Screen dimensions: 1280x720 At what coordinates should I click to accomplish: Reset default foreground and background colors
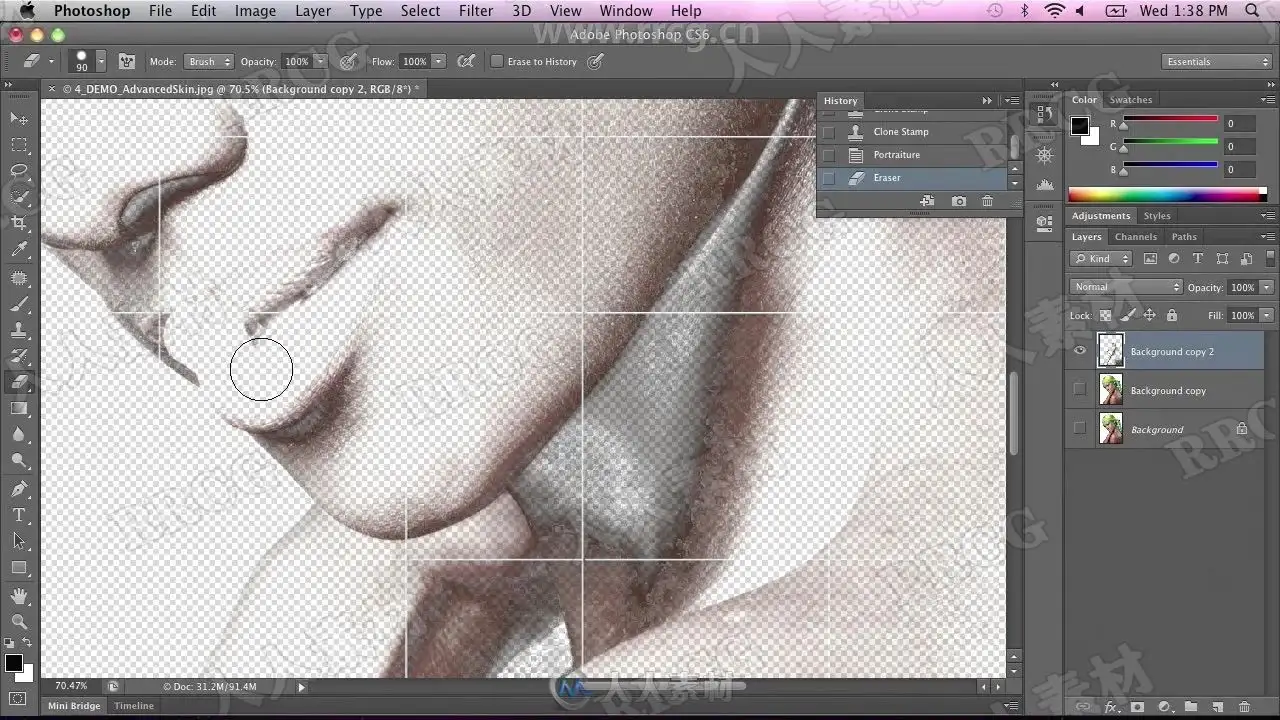coord(11,643)
